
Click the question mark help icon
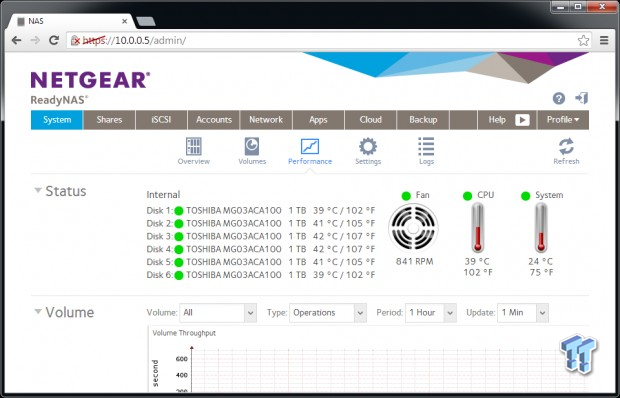tap(559, 98)
